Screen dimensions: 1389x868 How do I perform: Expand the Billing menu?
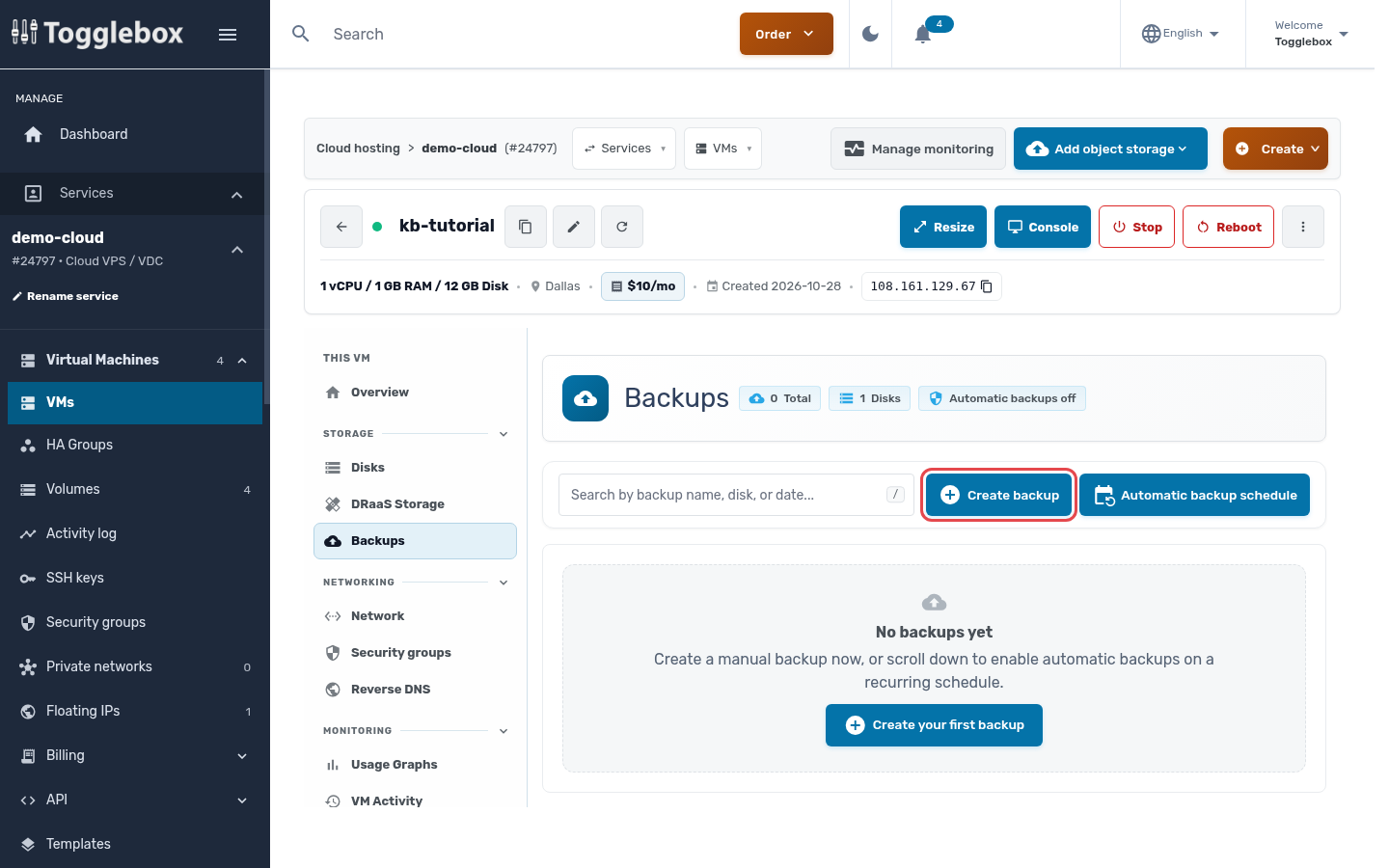pos(242,756)
